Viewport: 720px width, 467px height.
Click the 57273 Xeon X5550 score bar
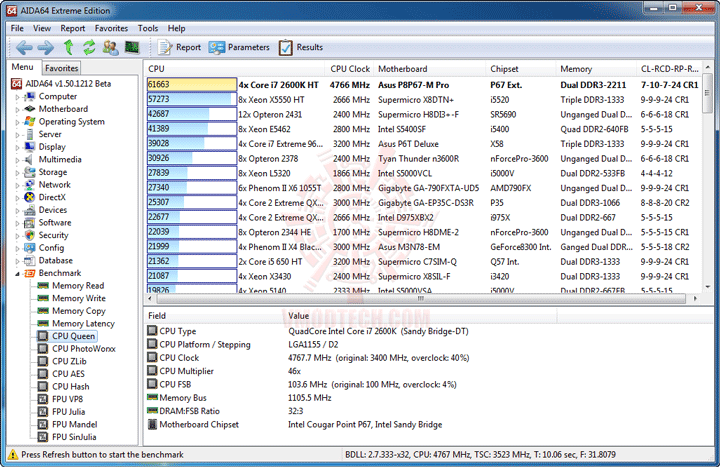pos(191,100)
